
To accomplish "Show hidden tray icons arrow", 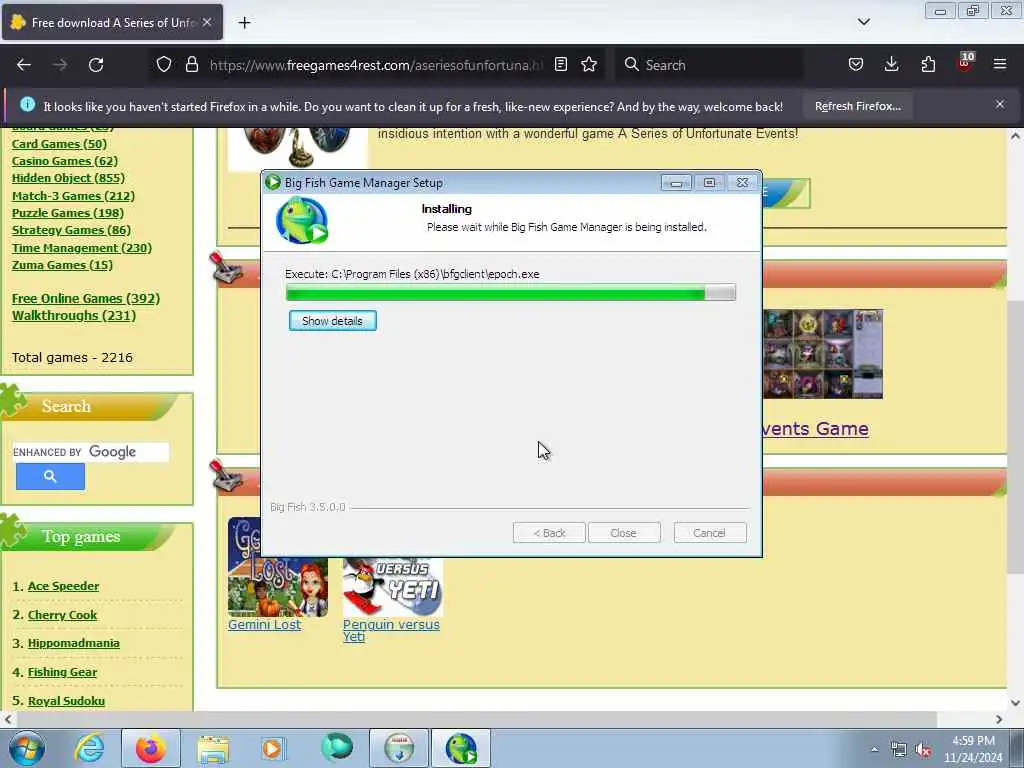I will tap(874, 749).
